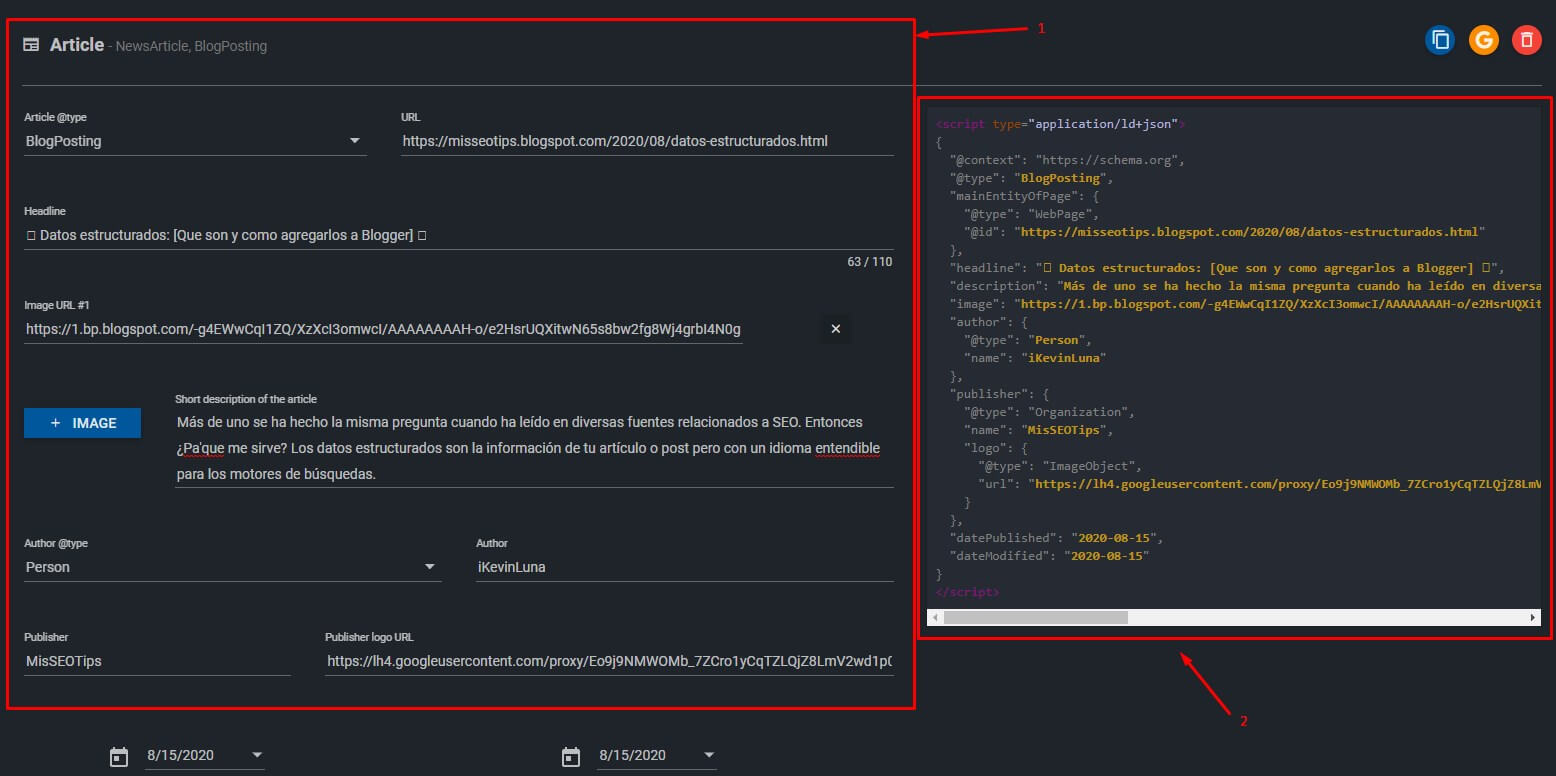Click the code scrollbar right arrow
Image resolution: width=1556 pixels, height=776 pixels.
click(1534, 618)
